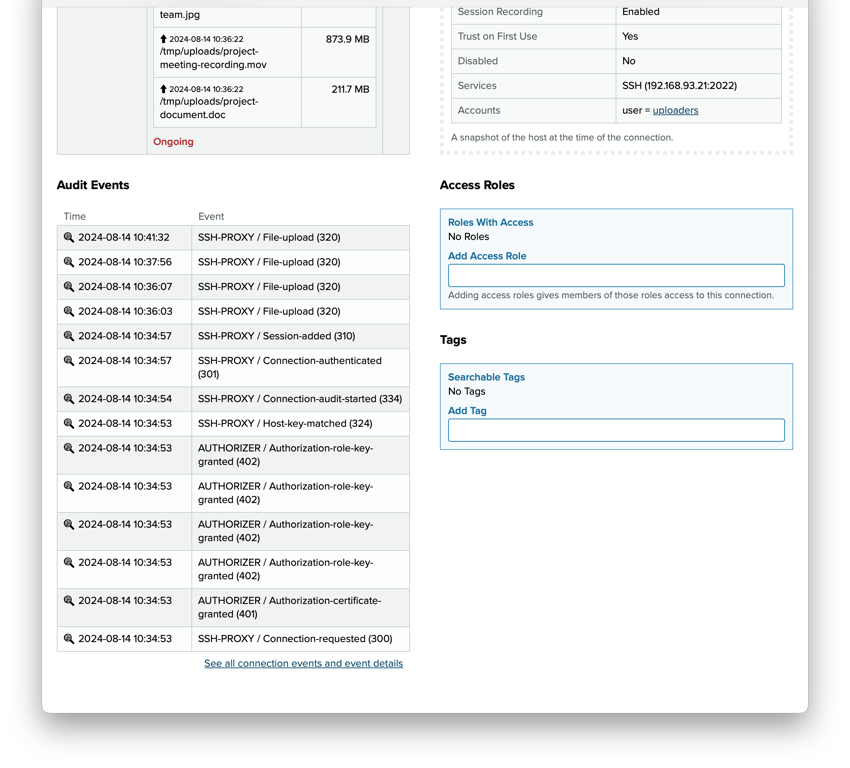
Task: Click the Session Recording Enabled value
Action: 641,12
